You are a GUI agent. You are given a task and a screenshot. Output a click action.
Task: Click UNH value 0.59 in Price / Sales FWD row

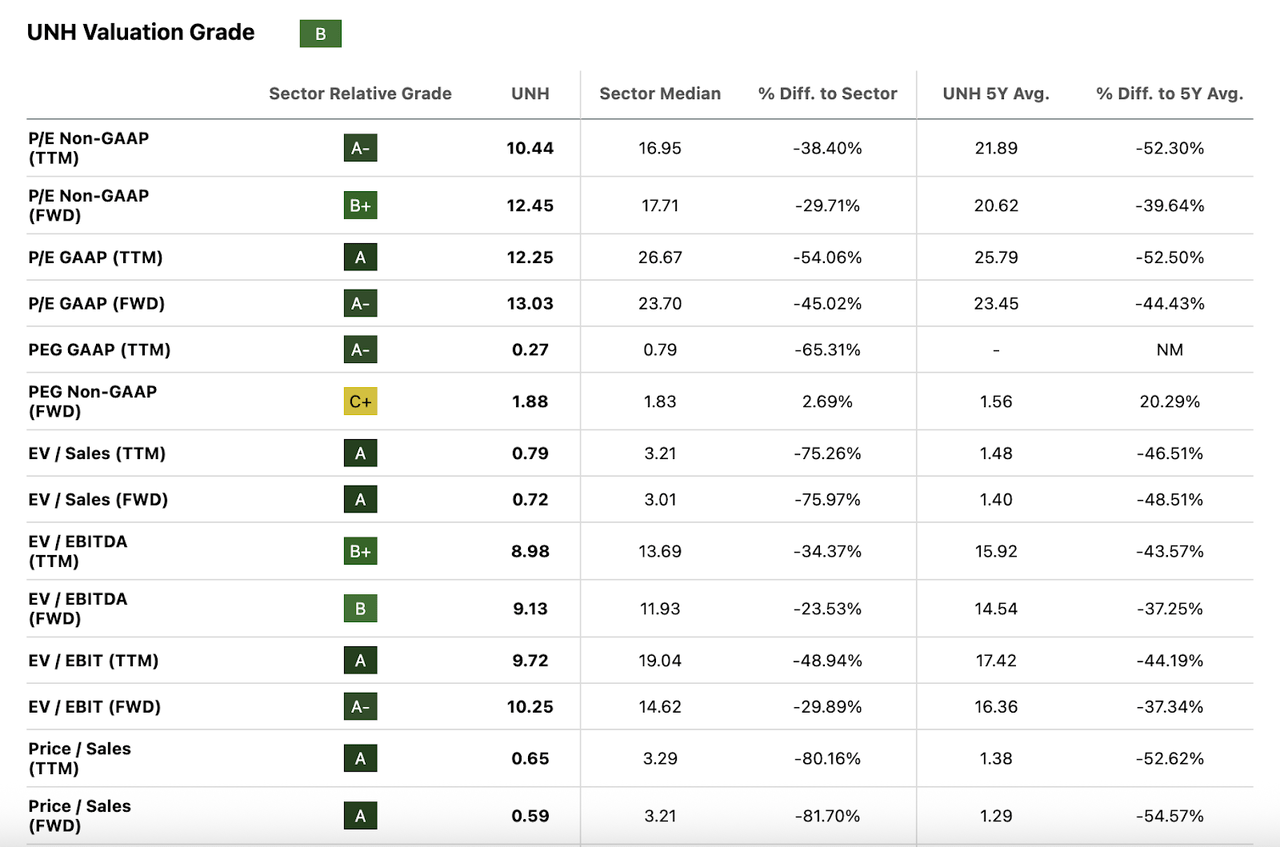coord(530,816)
